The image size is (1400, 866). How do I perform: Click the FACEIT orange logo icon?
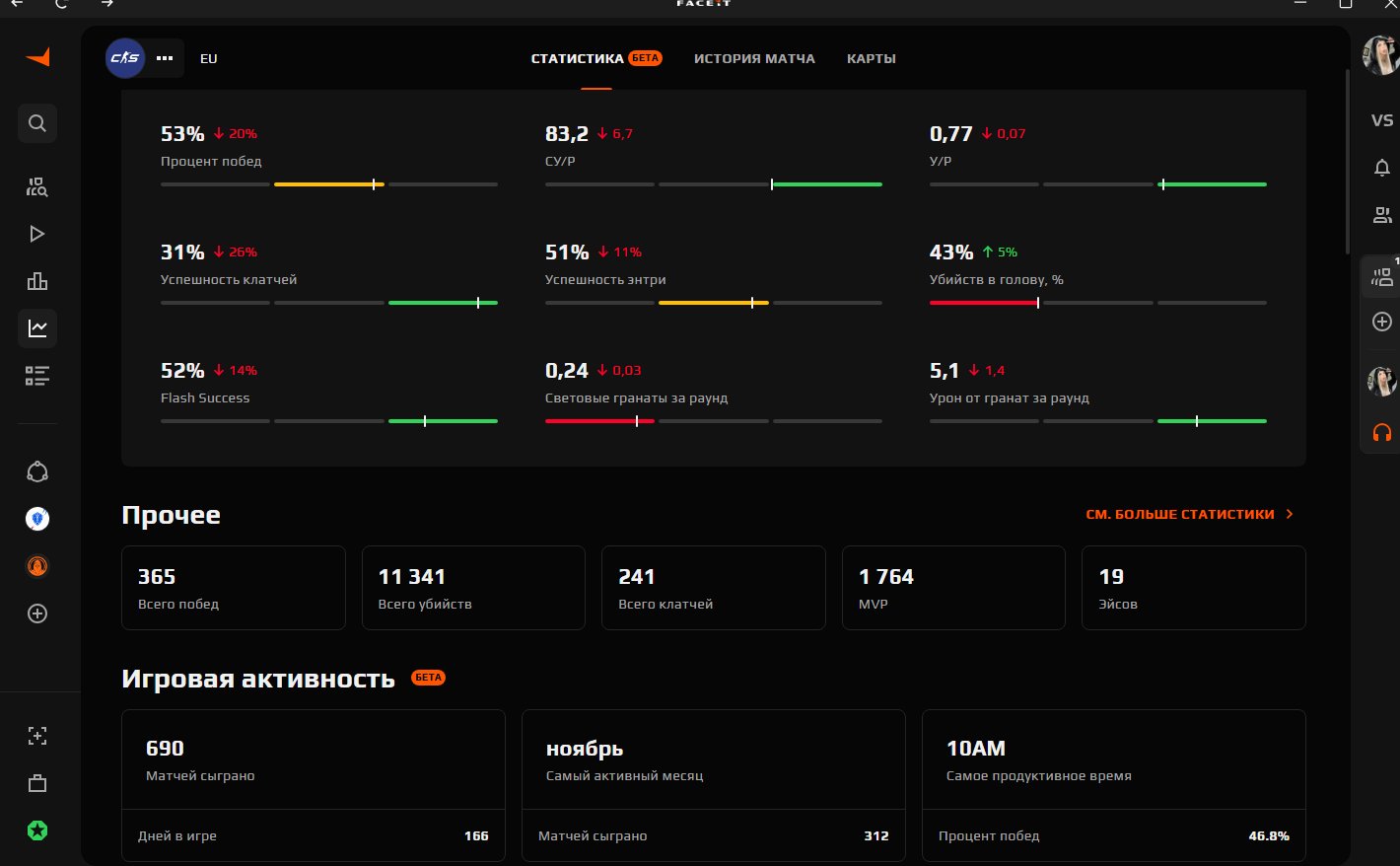[x=37, y=57]
